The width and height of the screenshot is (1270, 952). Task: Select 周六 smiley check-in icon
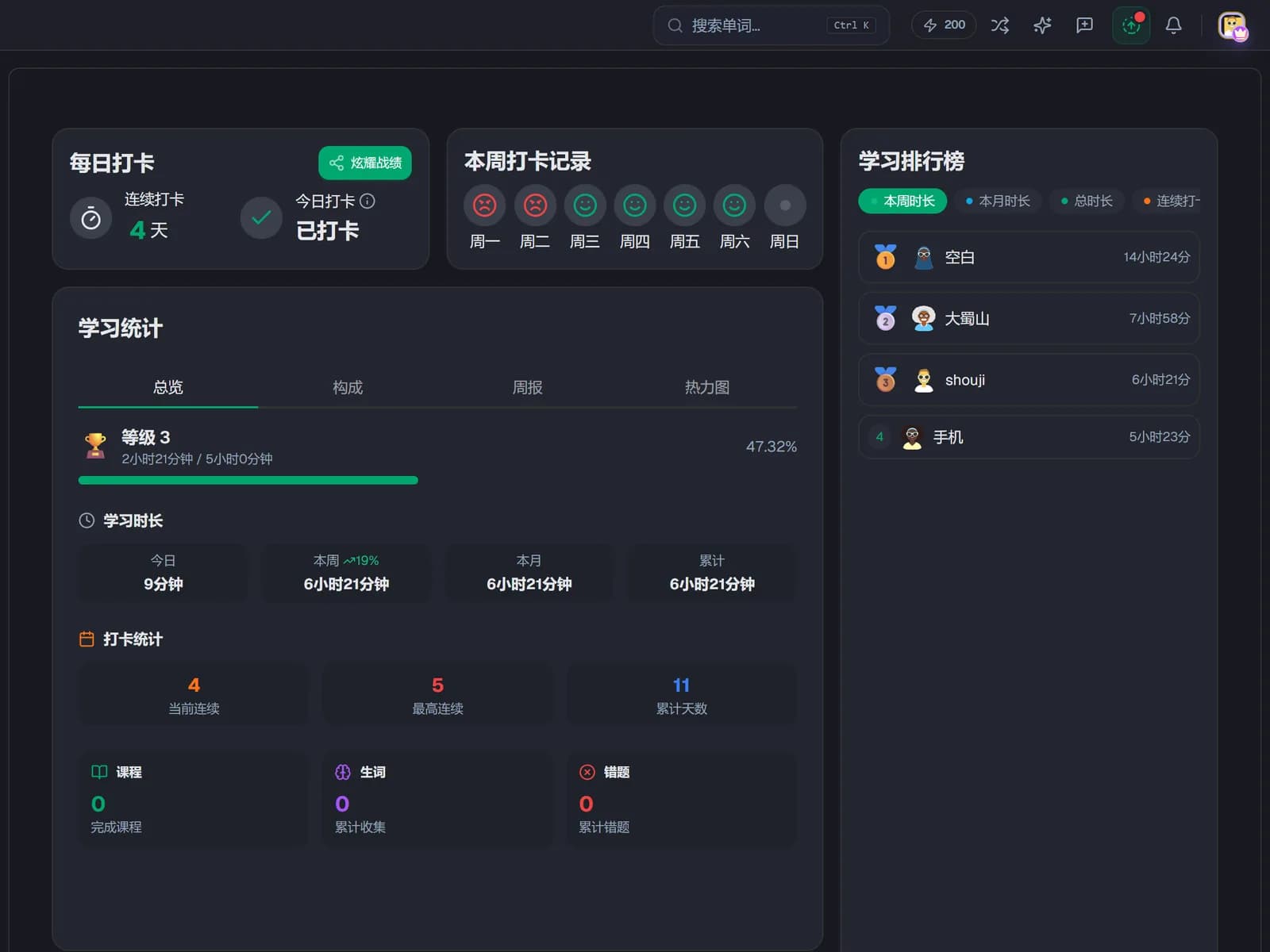tap(734, 205)
